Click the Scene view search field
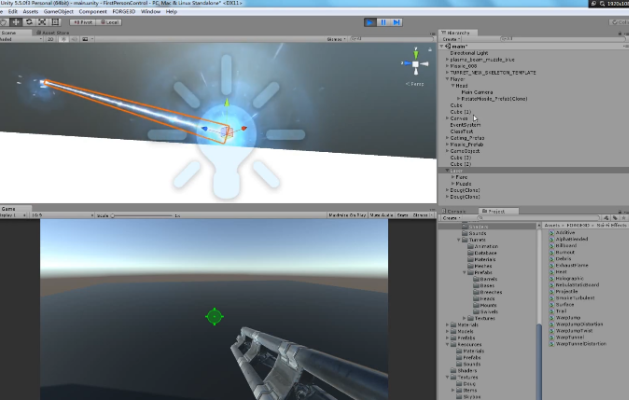629x400 pixels. coord(392,39)
